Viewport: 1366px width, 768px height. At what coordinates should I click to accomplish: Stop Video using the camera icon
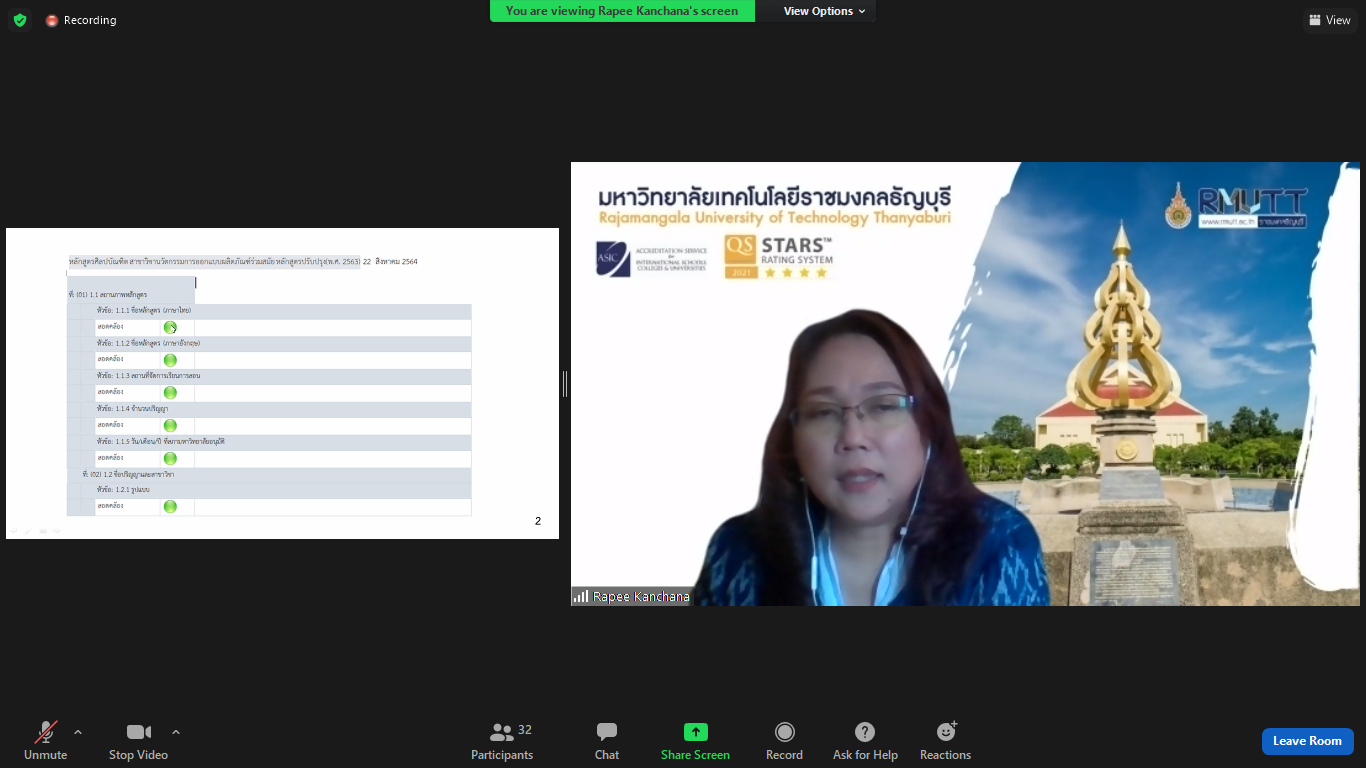click(138, 732)
